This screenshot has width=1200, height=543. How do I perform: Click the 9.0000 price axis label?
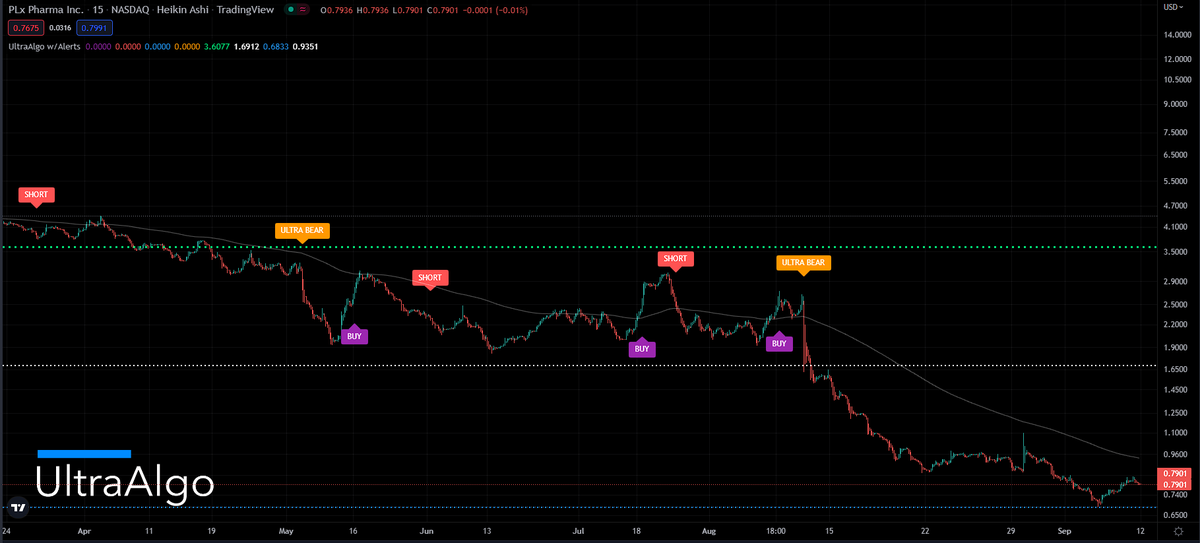[x=1175, y=103]
